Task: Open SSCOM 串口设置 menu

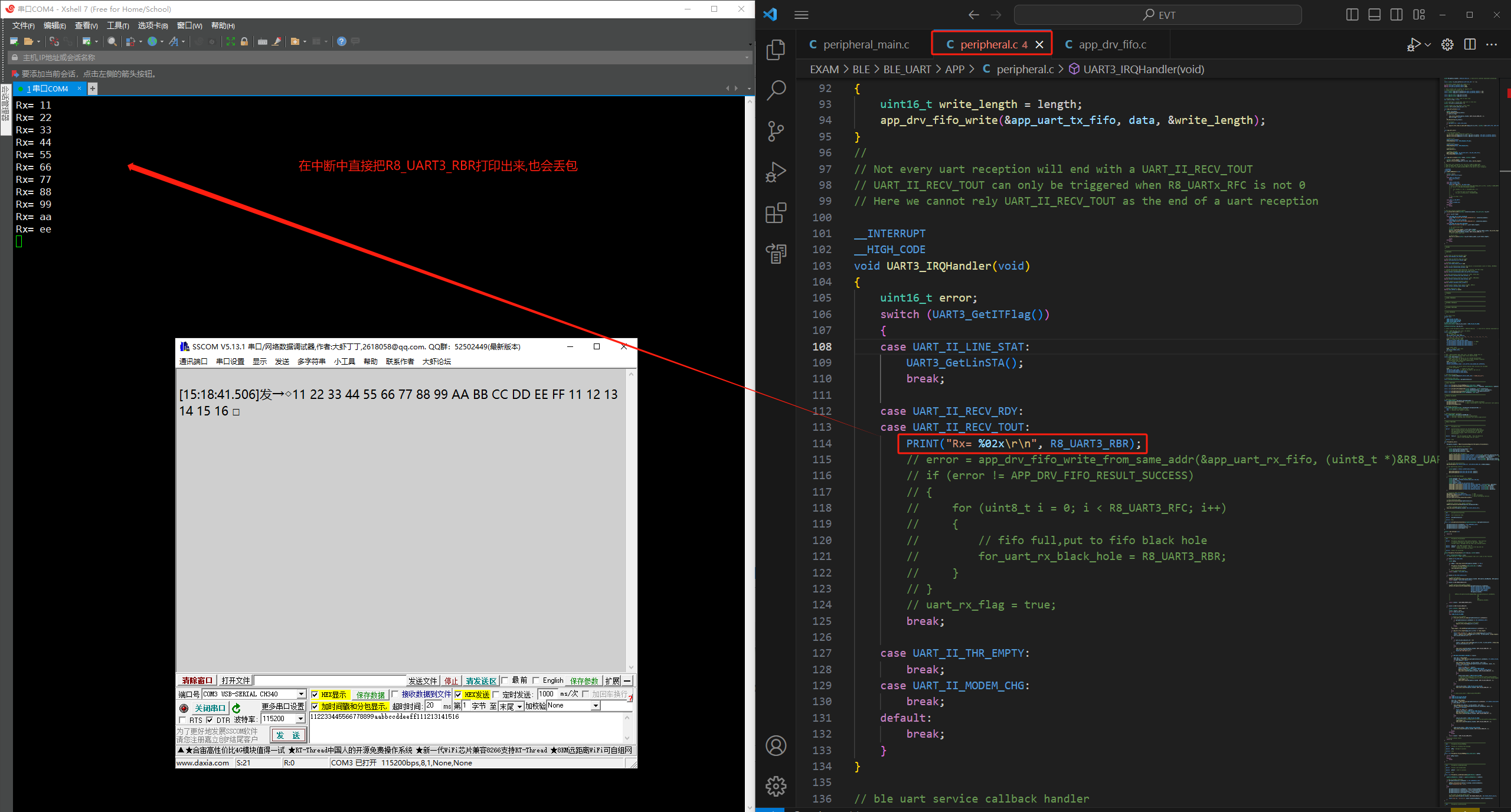Action: coord(230,361)
